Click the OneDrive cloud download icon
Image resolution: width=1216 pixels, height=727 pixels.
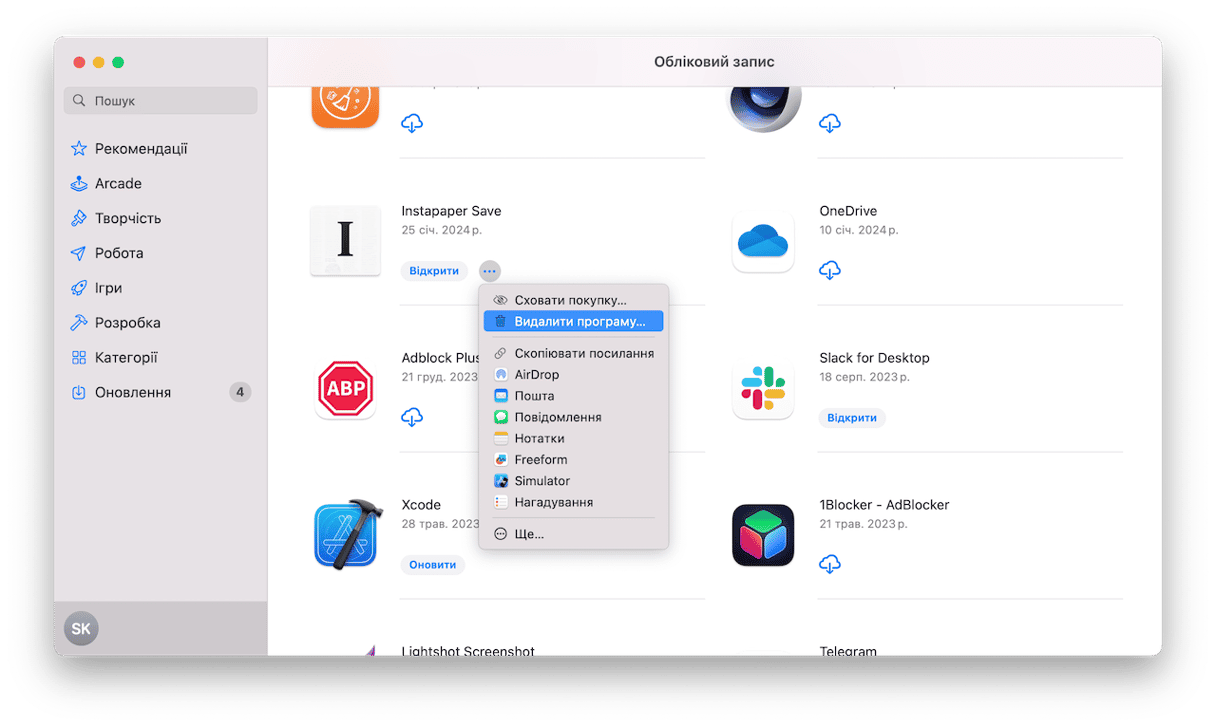[829, 270]
